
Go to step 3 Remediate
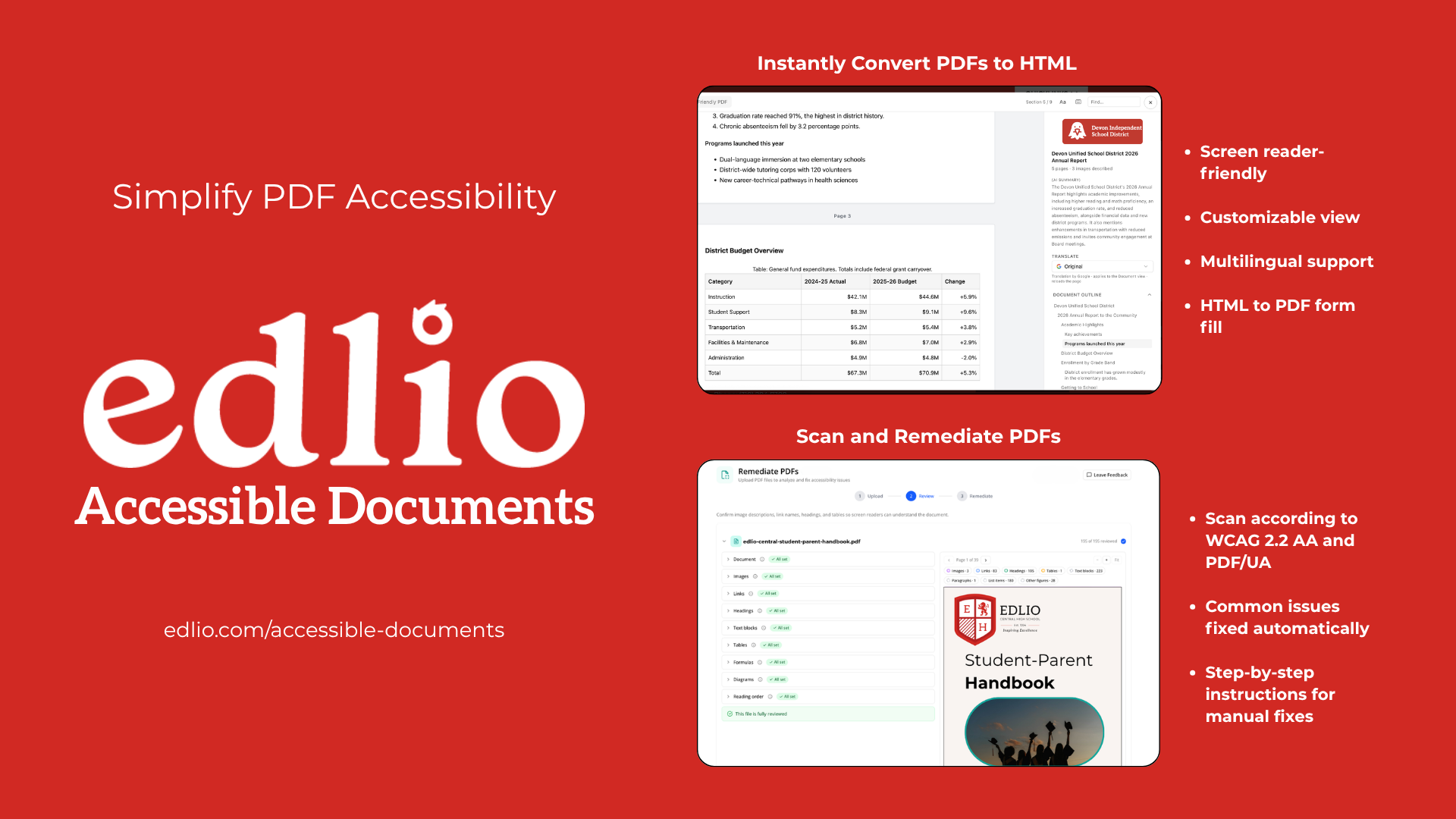click(975, 496)
